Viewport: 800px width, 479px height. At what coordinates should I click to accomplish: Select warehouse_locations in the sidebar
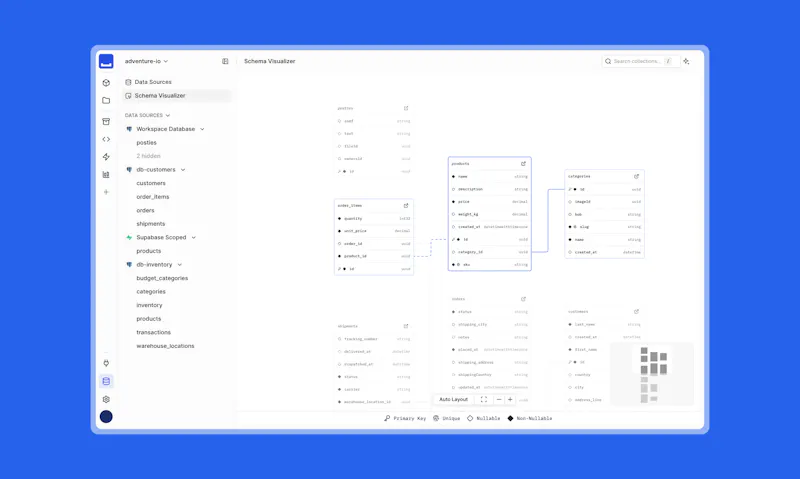point(165,346)
